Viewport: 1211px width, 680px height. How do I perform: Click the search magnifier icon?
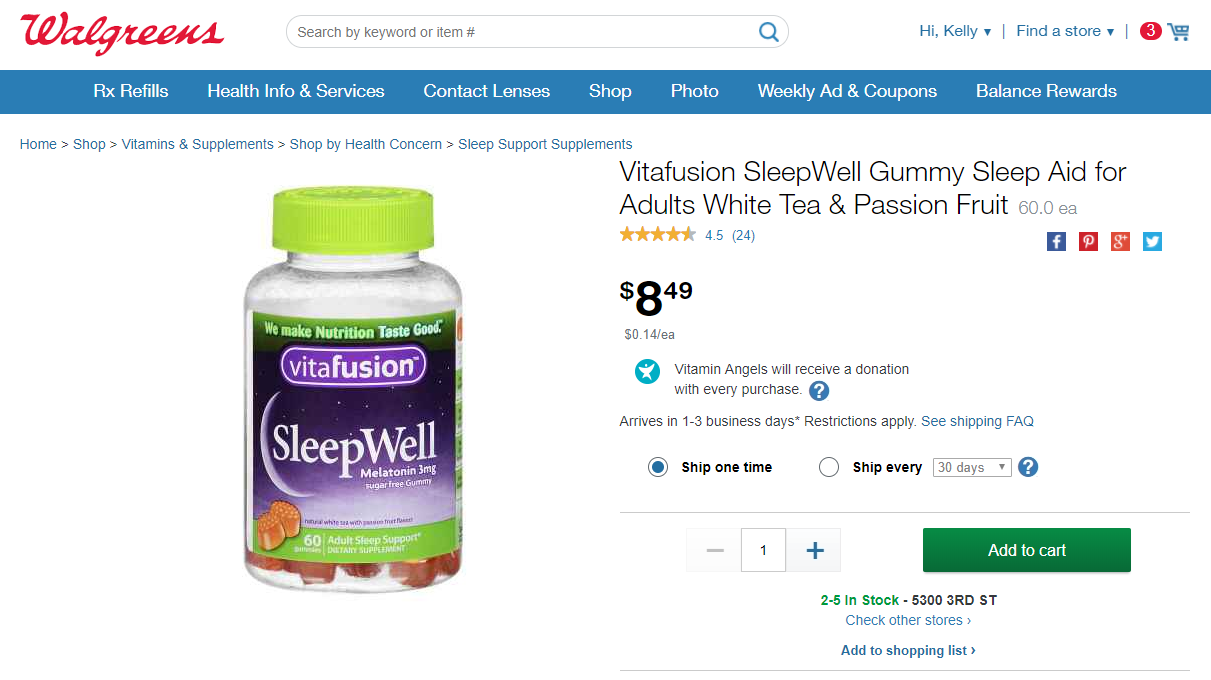point(768,32)
